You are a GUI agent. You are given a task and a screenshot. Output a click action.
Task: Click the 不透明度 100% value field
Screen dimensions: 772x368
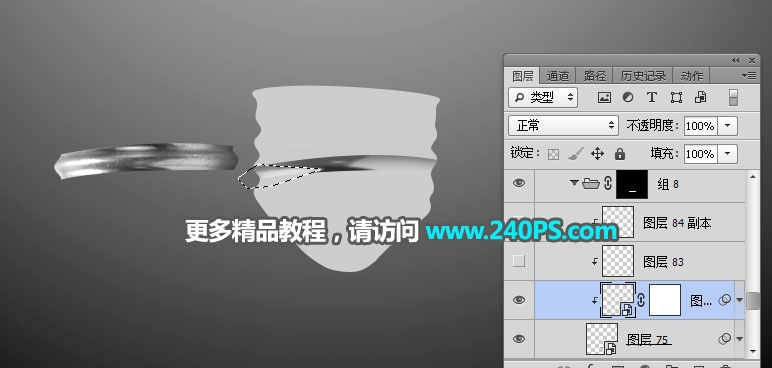pos(701,126)
